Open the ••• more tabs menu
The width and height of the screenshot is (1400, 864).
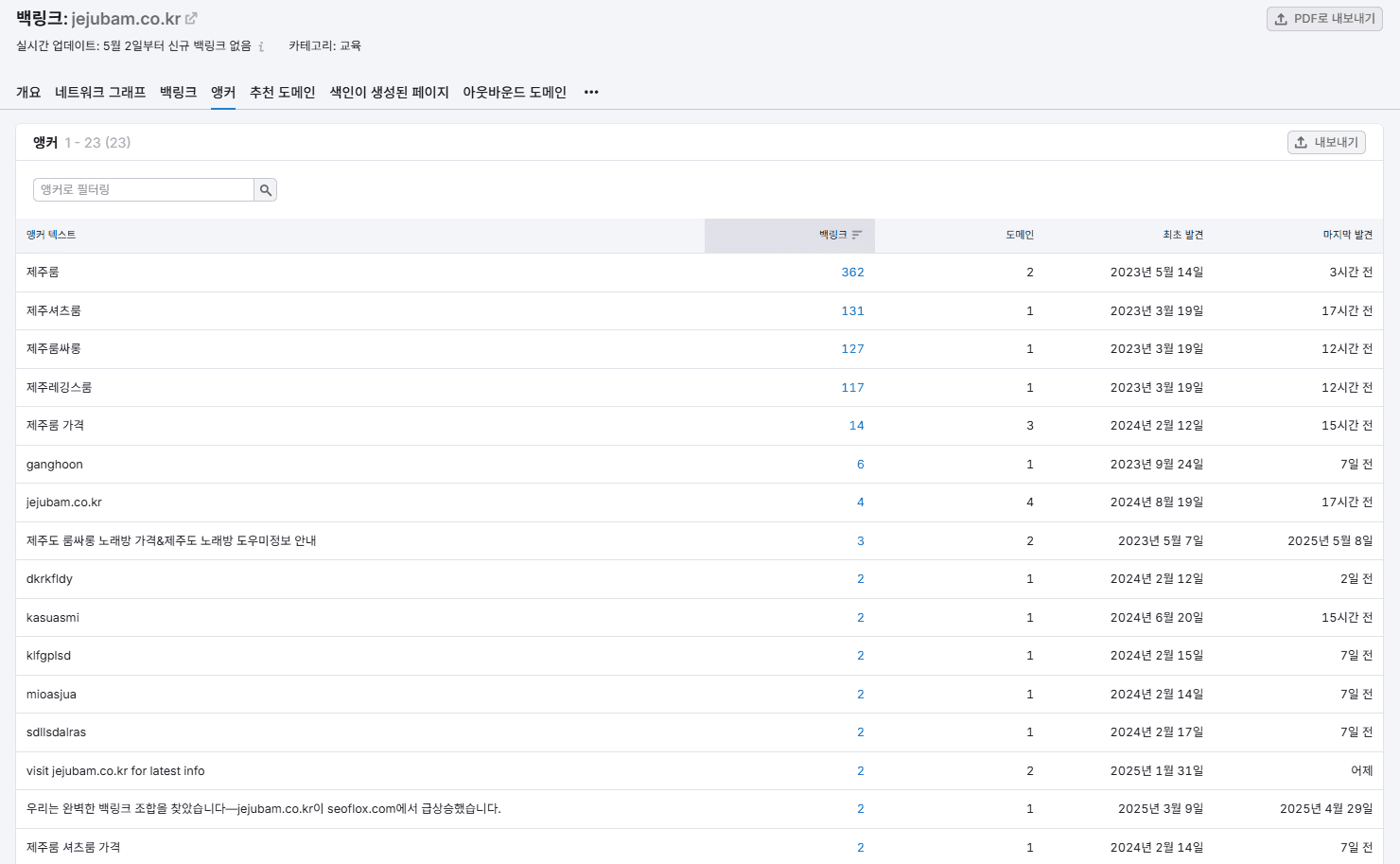pos(591,92)
